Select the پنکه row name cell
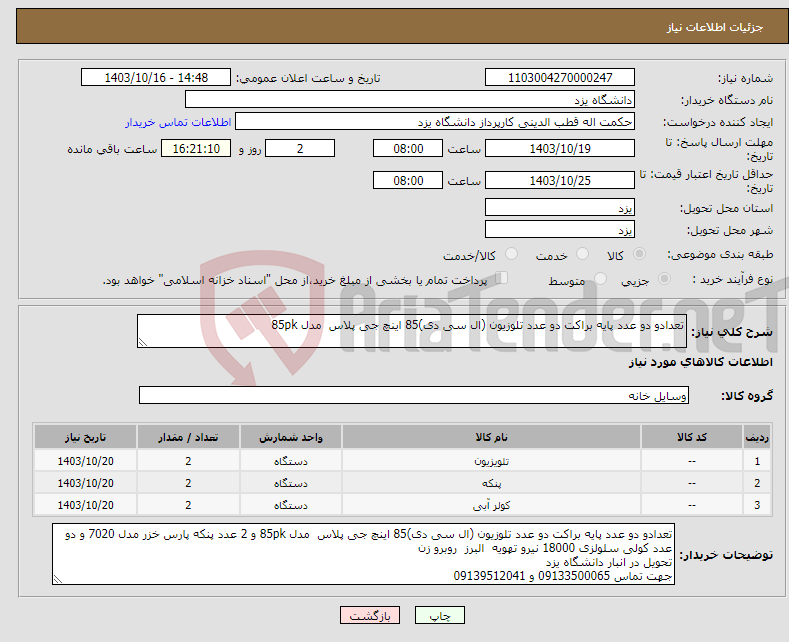The height and width of the screenshot is (642, 789). tap(491, 483)
